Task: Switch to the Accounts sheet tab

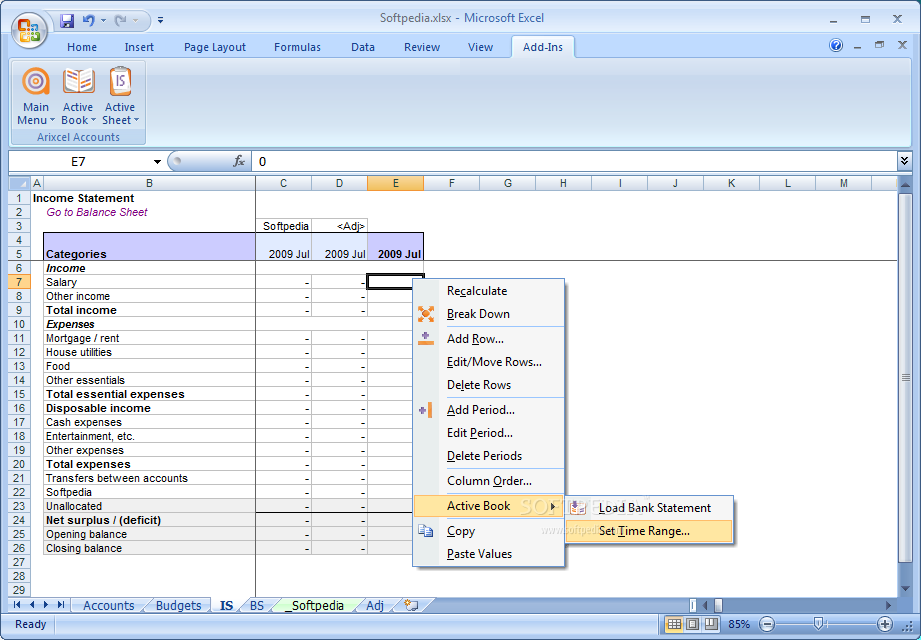Action: point(109,605)
